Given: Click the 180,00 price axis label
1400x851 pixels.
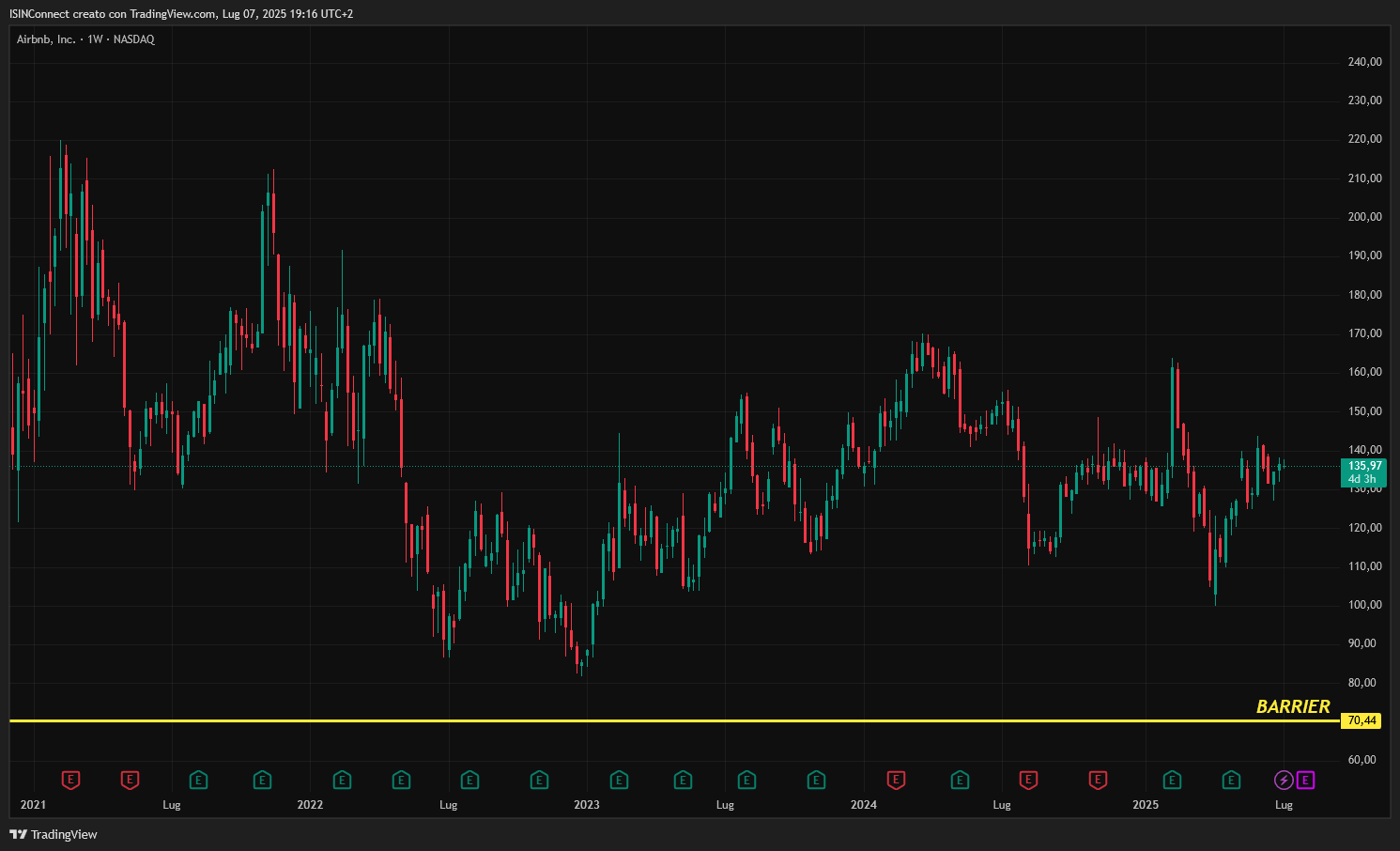Looking at the screenshot, I should [x=1364, y=295].
